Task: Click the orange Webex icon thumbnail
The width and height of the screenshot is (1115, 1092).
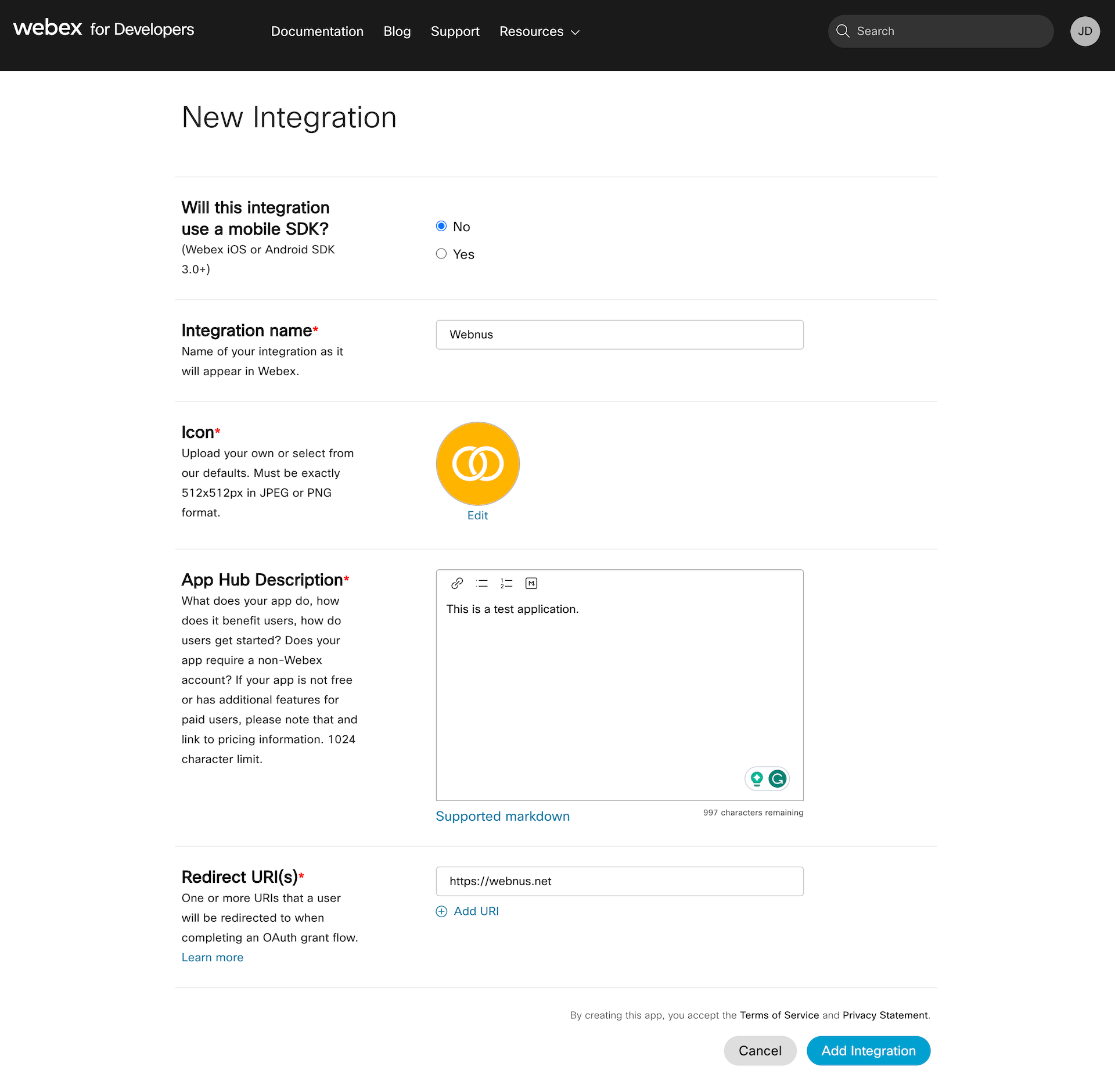Action: [x=477, y=464]
